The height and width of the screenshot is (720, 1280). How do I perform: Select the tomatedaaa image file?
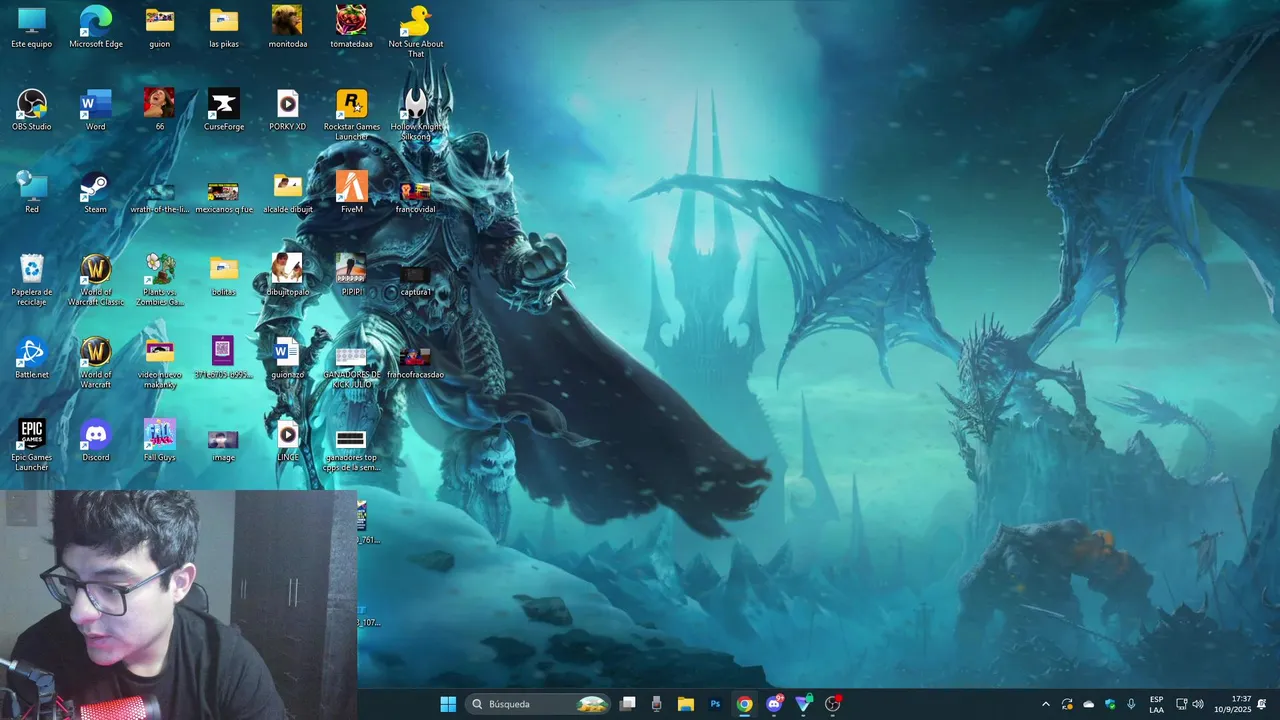coord(351,27)
